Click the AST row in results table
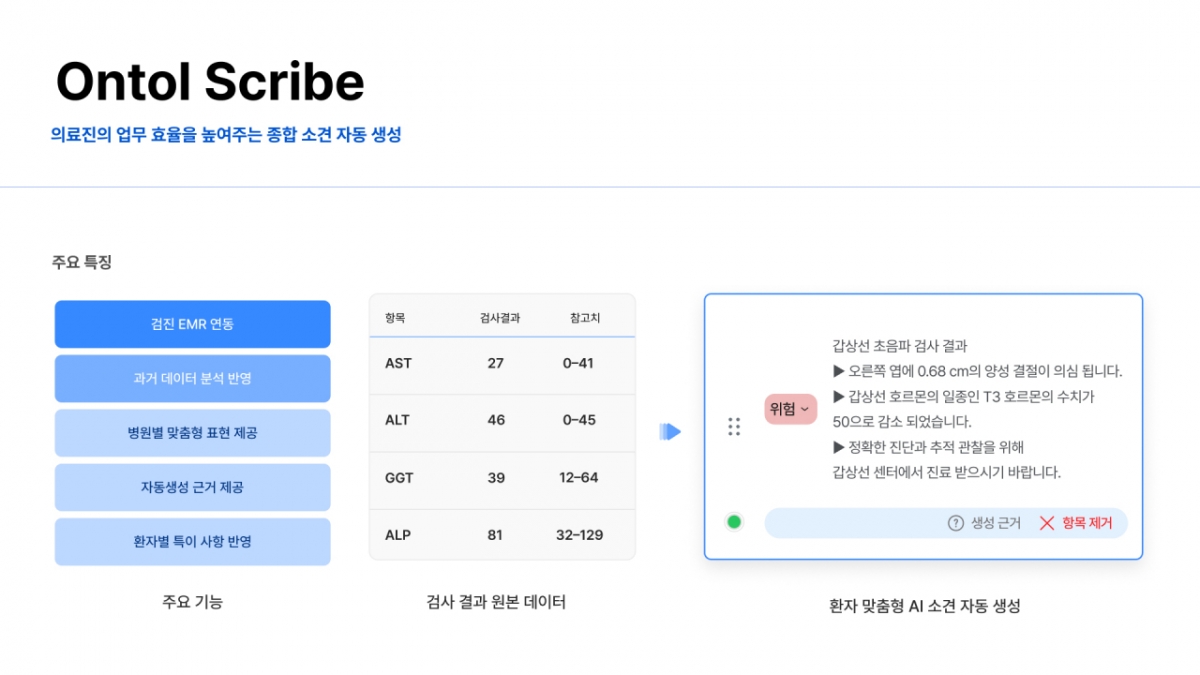 [x=502, y=364]
